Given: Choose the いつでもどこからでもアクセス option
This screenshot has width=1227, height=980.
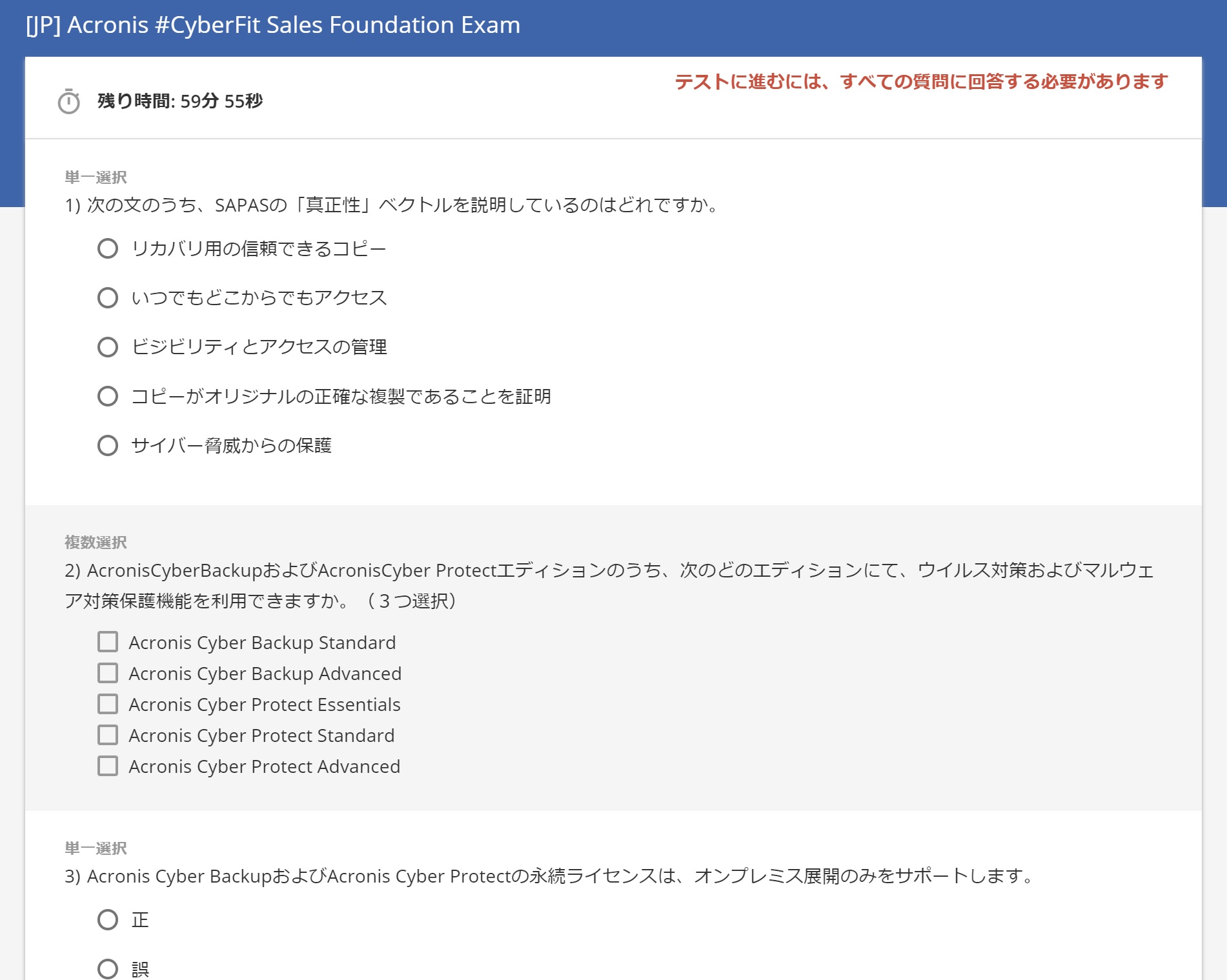Looking at the screenshot, I should click(x=108, y=298).
